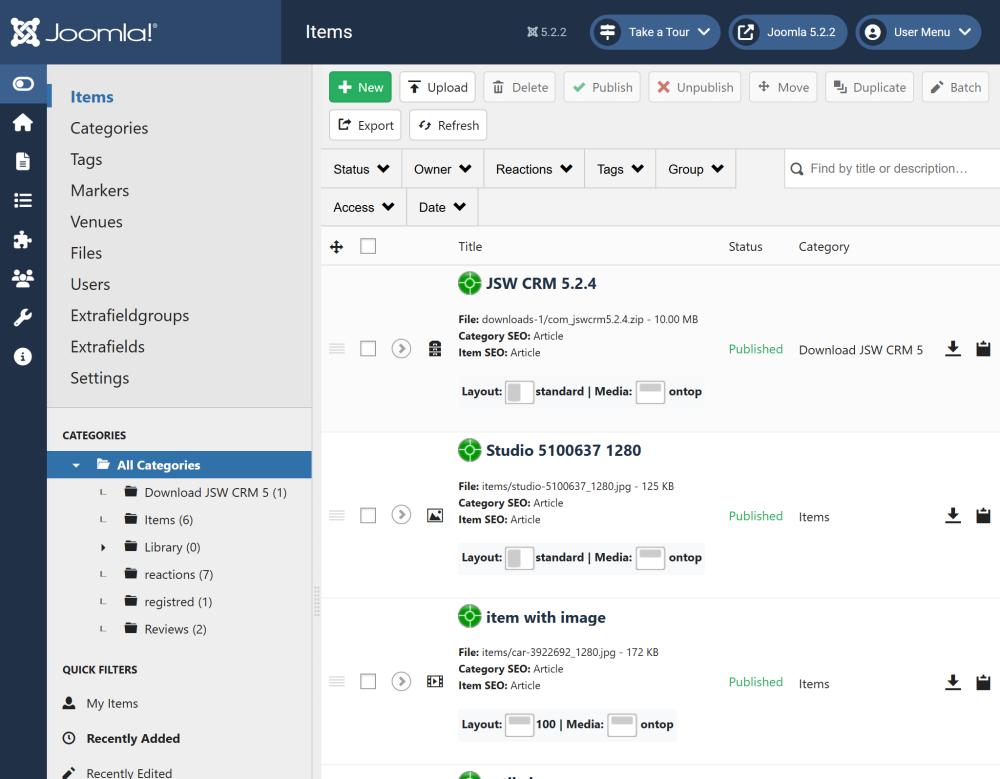
Task: Click the wrench System icon in sidebar
Action: coord(22,318)
